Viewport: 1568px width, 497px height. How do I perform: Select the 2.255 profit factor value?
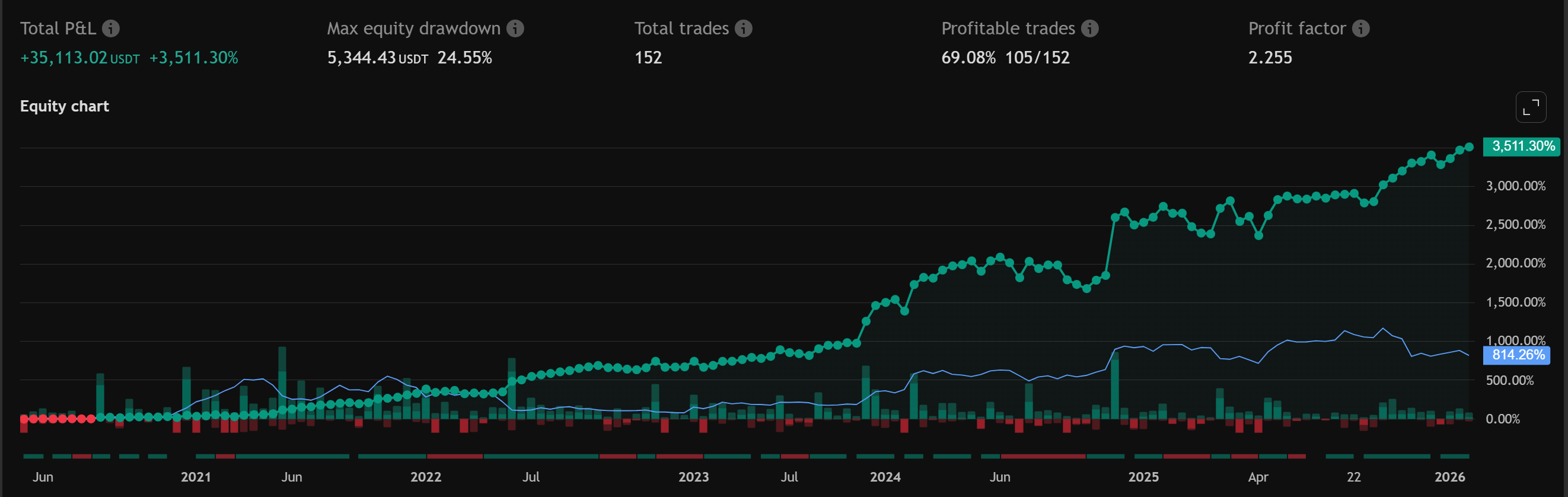pos(1270,58)
